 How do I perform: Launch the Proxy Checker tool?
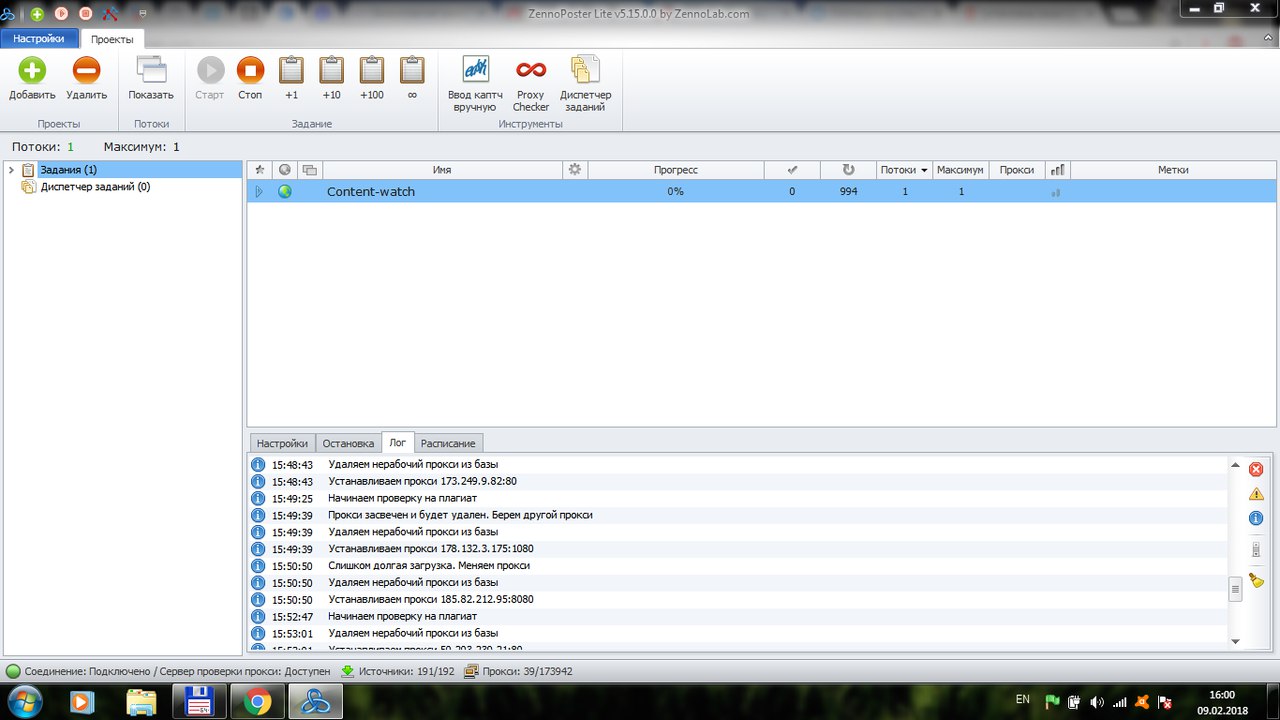click(x=531, y=84)
